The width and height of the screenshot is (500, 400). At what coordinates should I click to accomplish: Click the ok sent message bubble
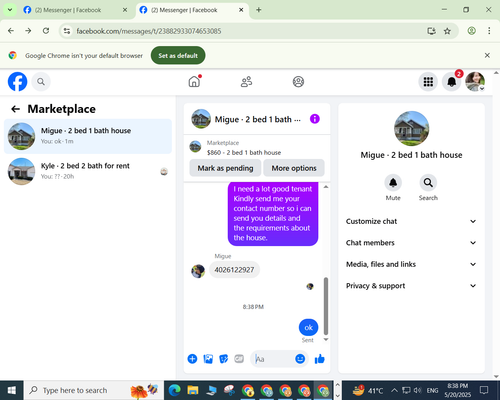pos(308,327)
